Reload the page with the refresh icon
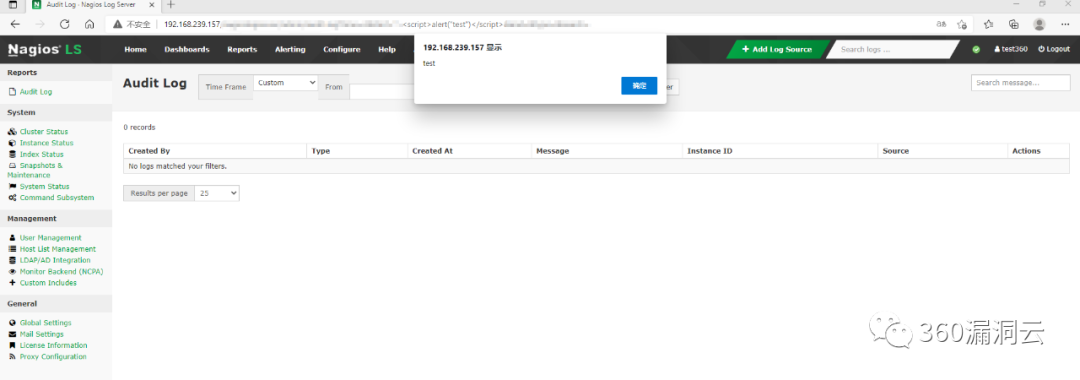The width and height of the screenshot is (1080, 380). 65,24
